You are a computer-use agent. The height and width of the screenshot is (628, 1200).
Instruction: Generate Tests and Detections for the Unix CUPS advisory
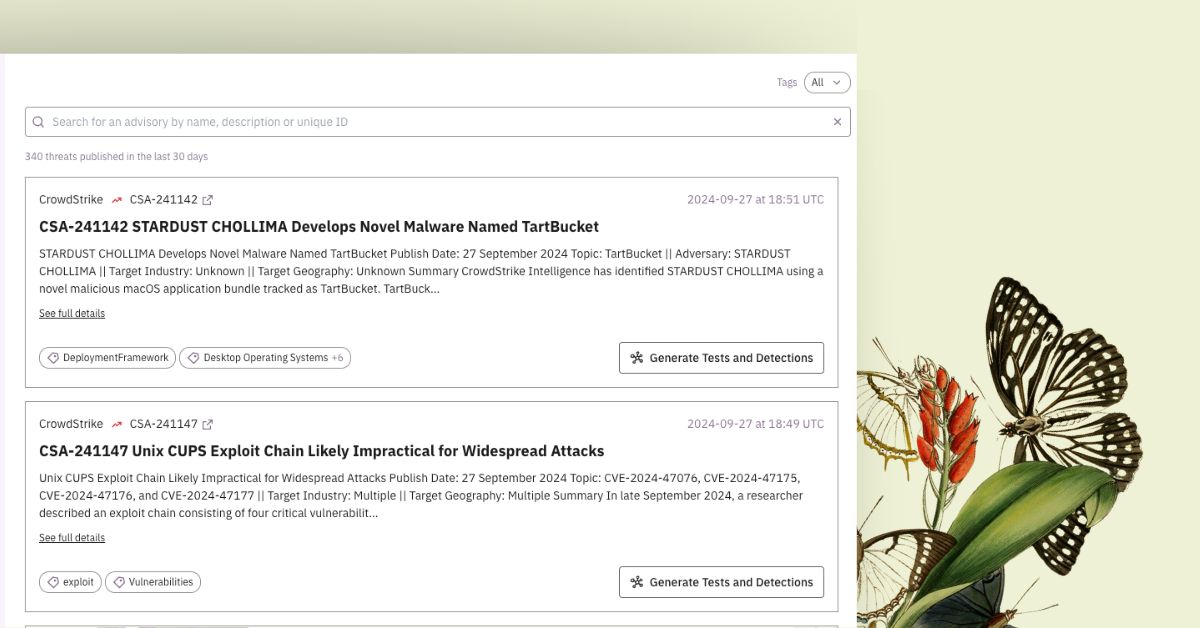point(721,582)
